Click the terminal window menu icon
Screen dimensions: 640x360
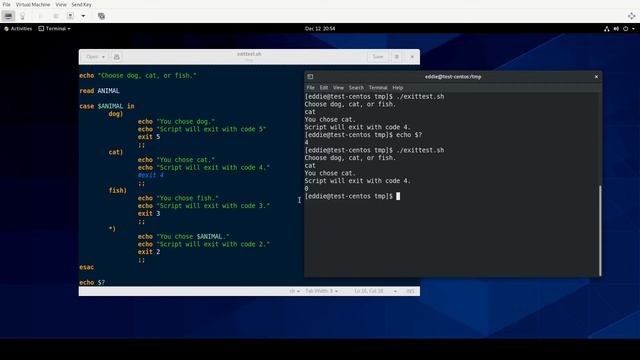coord(310,76)
